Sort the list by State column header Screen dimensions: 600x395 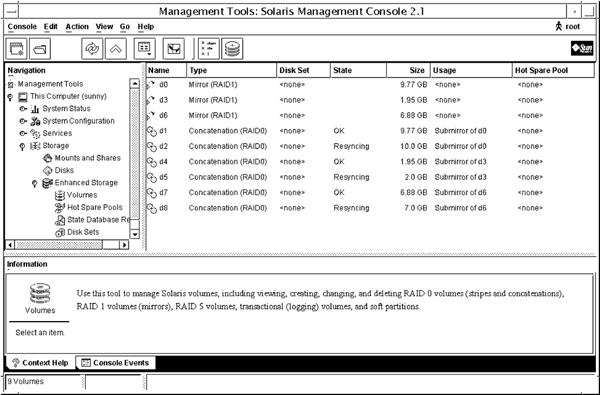click(x=358, y=70)
